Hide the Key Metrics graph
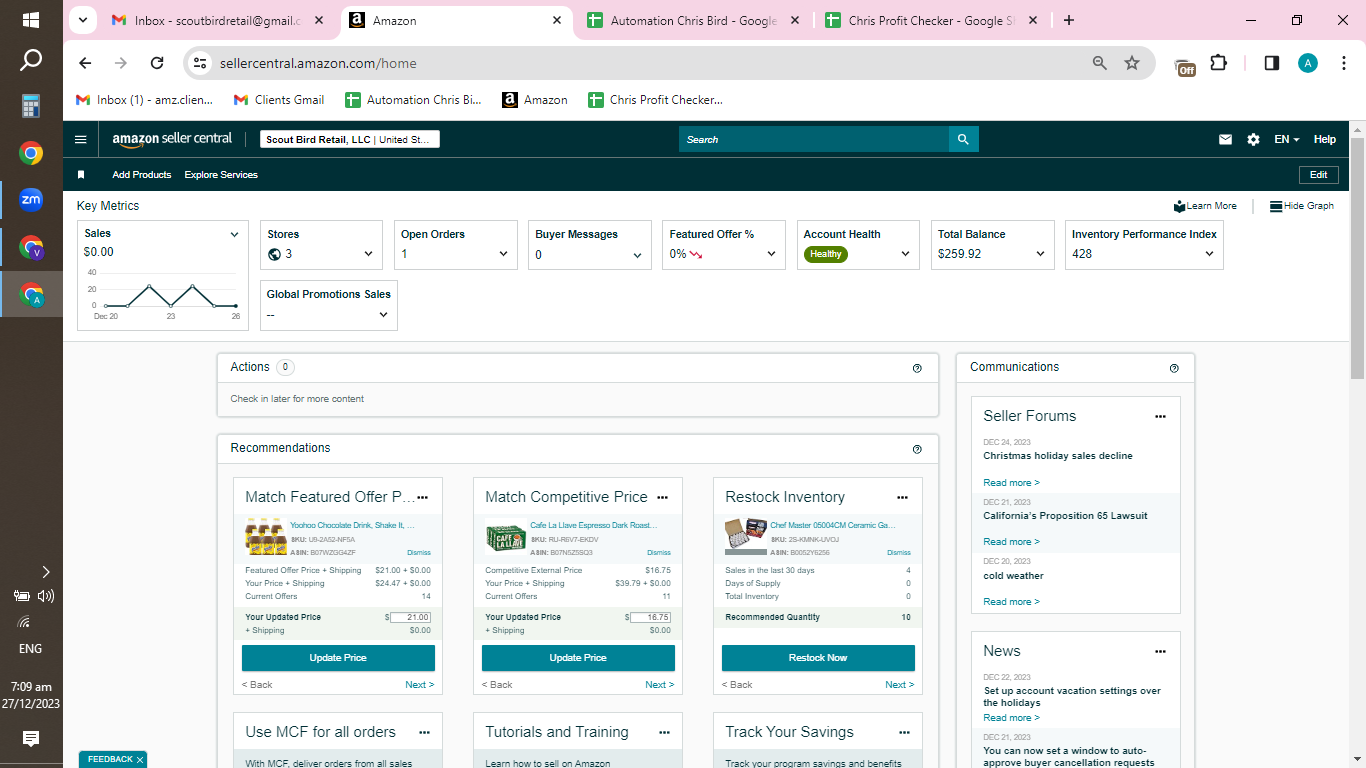 click(x=1302, y=206)
